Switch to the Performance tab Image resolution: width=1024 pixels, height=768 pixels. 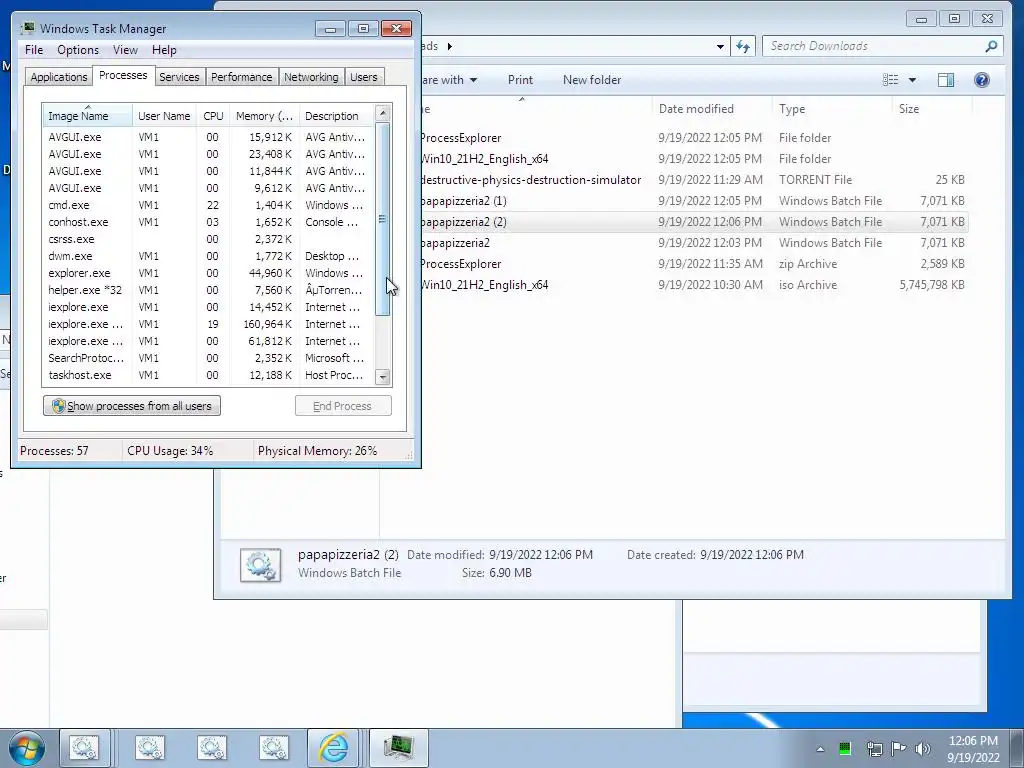click(242, 77)
